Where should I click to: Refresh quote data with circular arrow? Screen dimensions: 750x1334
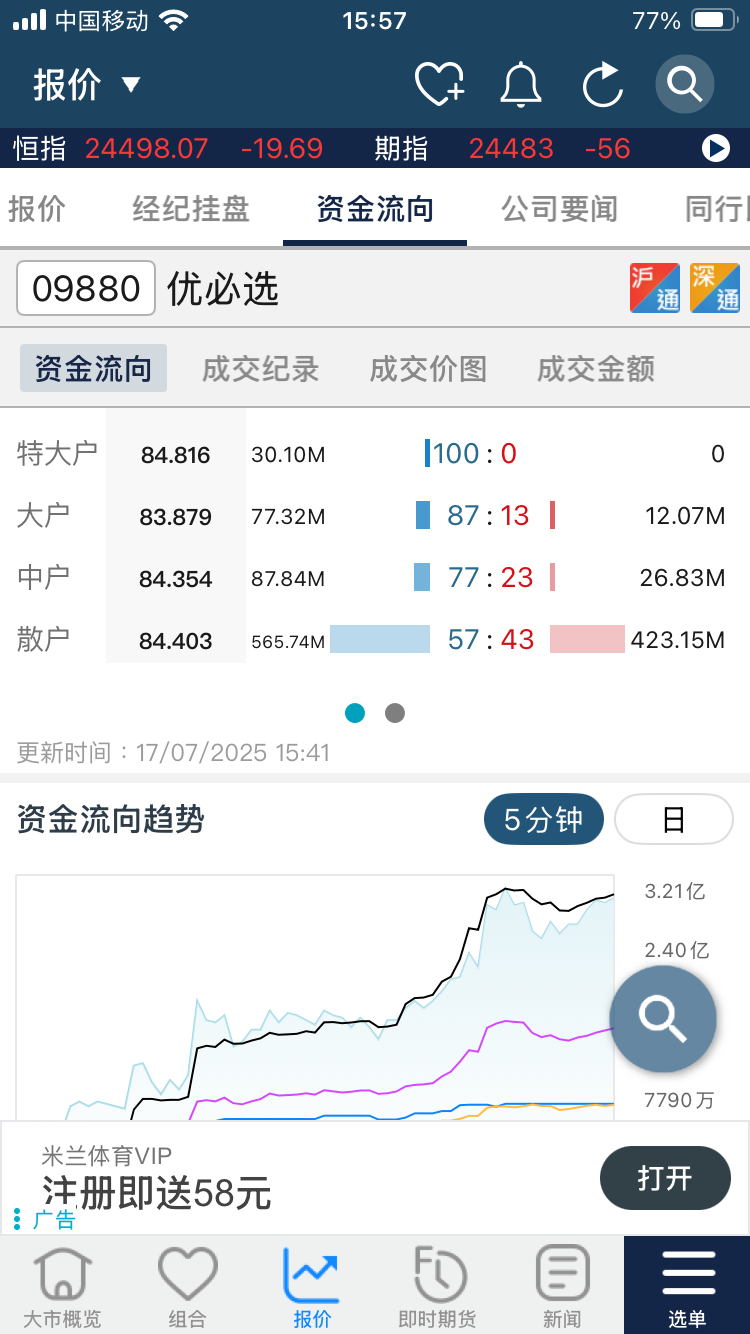click(x=603, y=84)
